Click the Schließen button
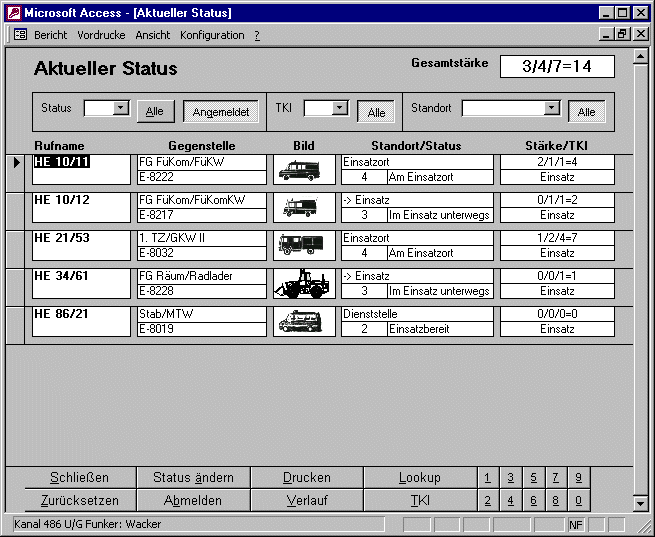Image resolution: width=655 pixels, height=537 pixels. tap(80, 477)
